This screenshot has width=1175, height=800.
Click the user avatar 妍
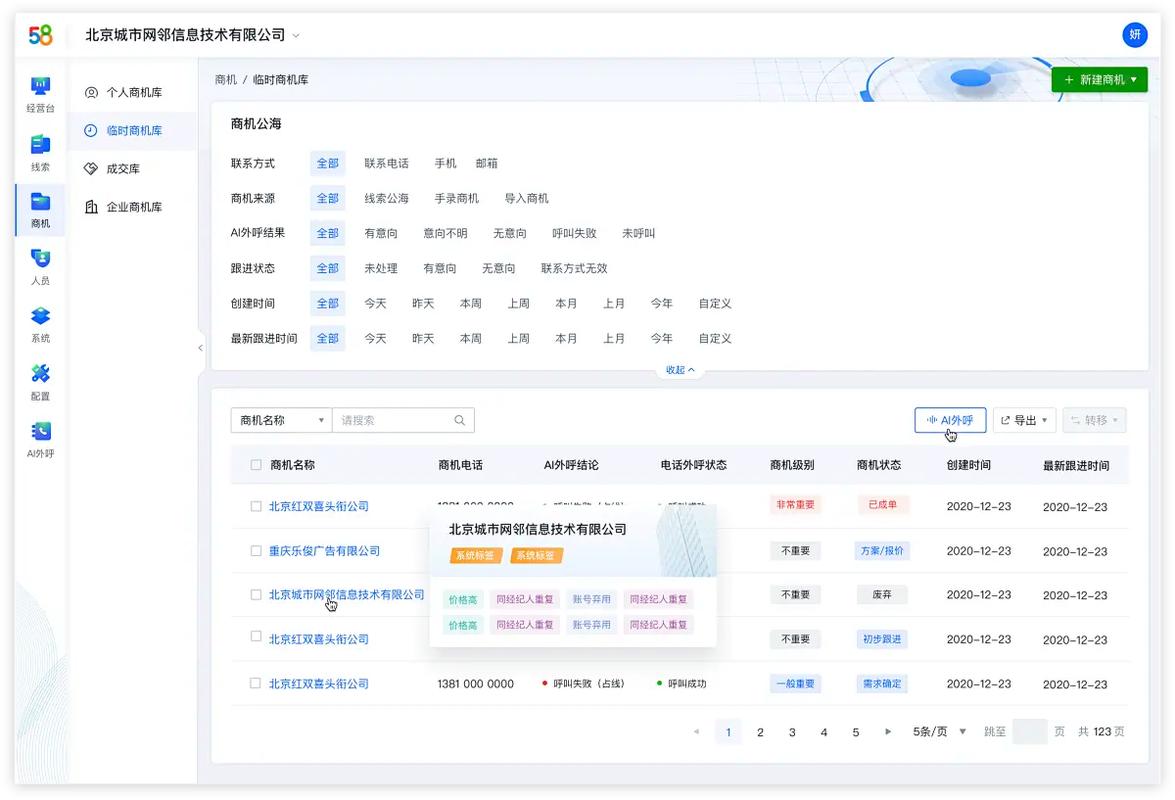[x=1135, y=34]
